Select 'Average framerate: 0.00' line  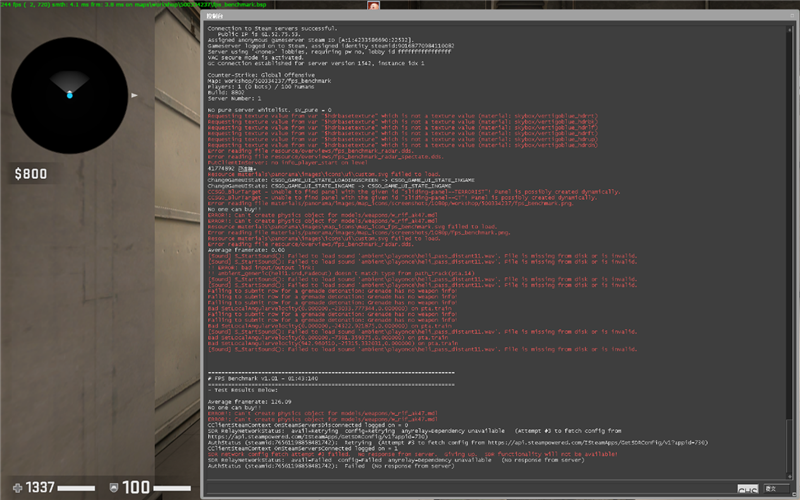click(246, 250)
